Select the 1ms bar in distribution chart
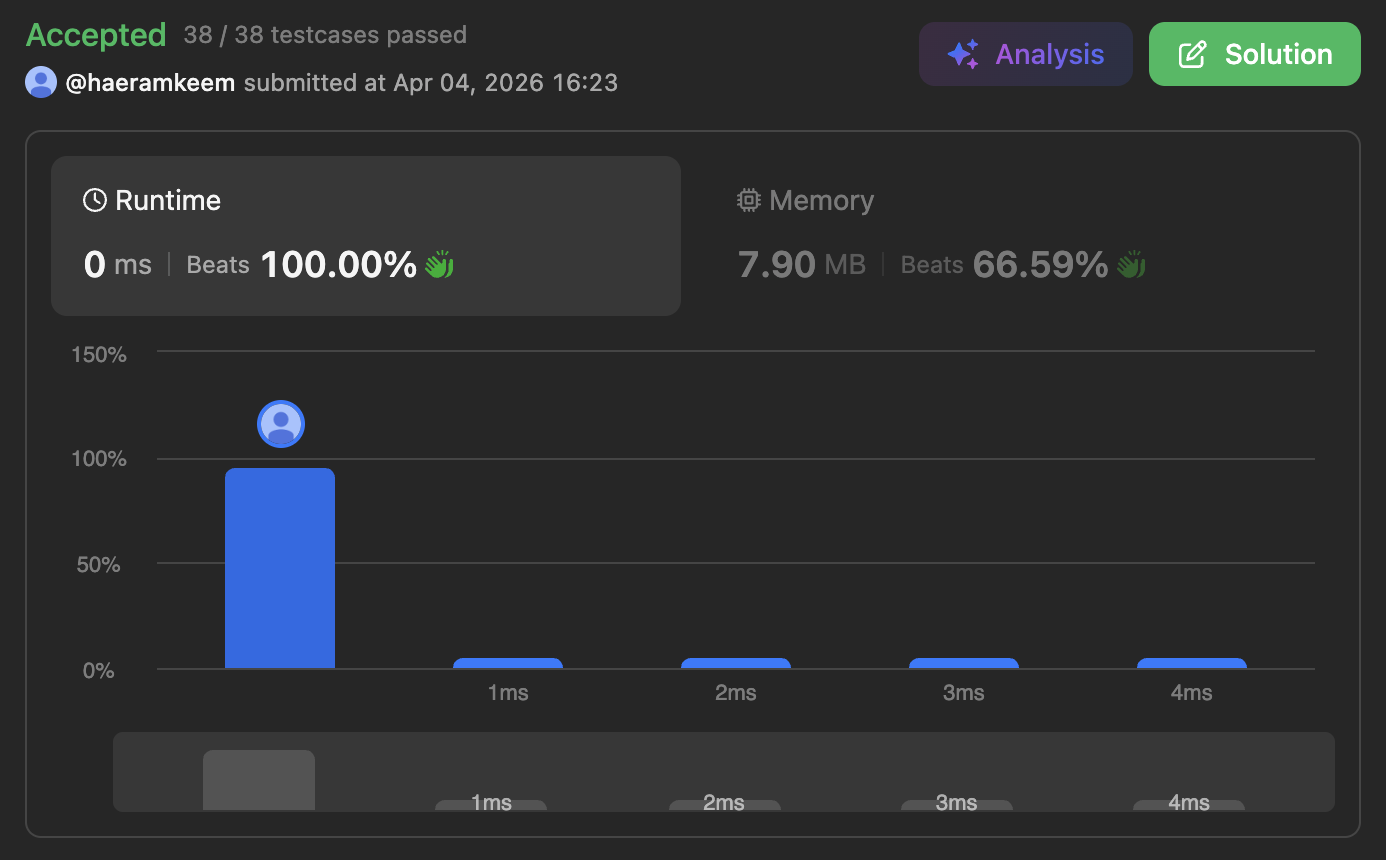Screen dimensions: 1386x860 (508, 663)
